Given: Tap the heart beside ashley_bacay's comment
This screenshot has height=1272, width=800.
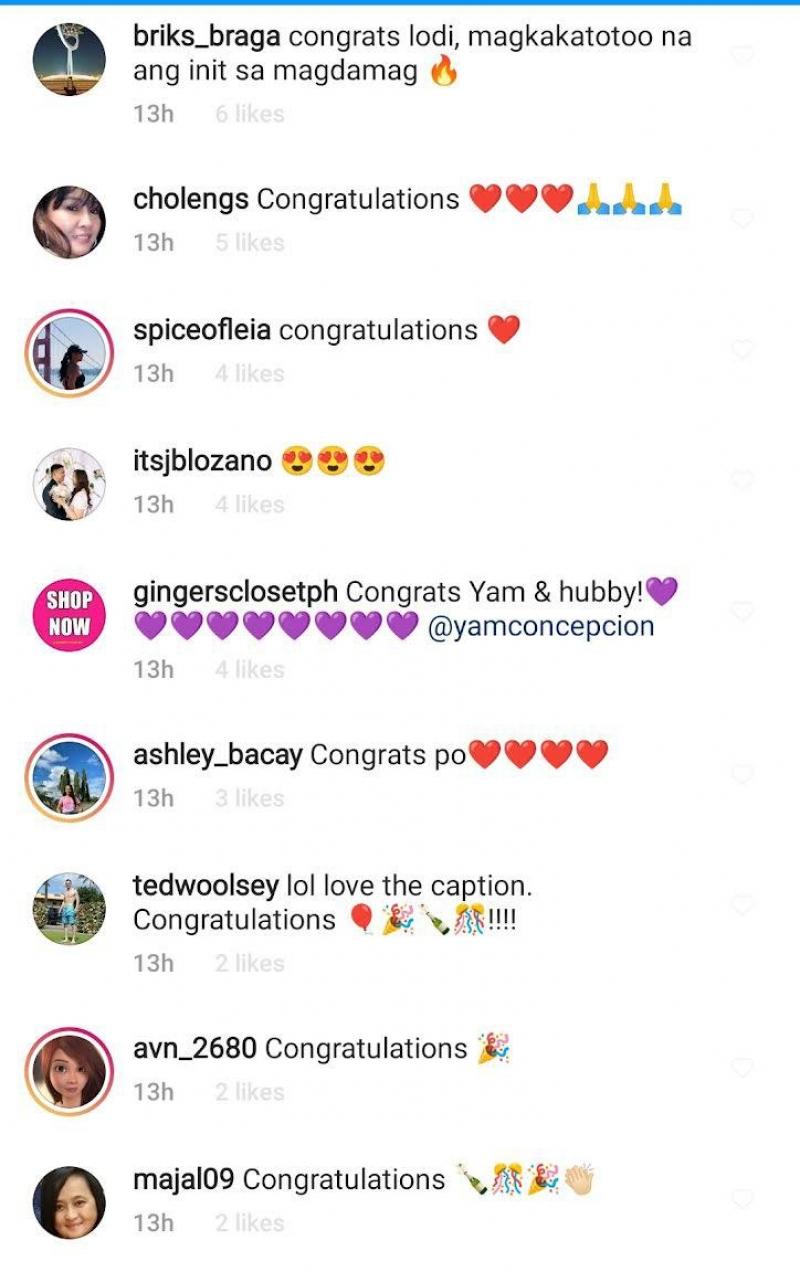Looking at the screenshot, I should tap(742, 774).
